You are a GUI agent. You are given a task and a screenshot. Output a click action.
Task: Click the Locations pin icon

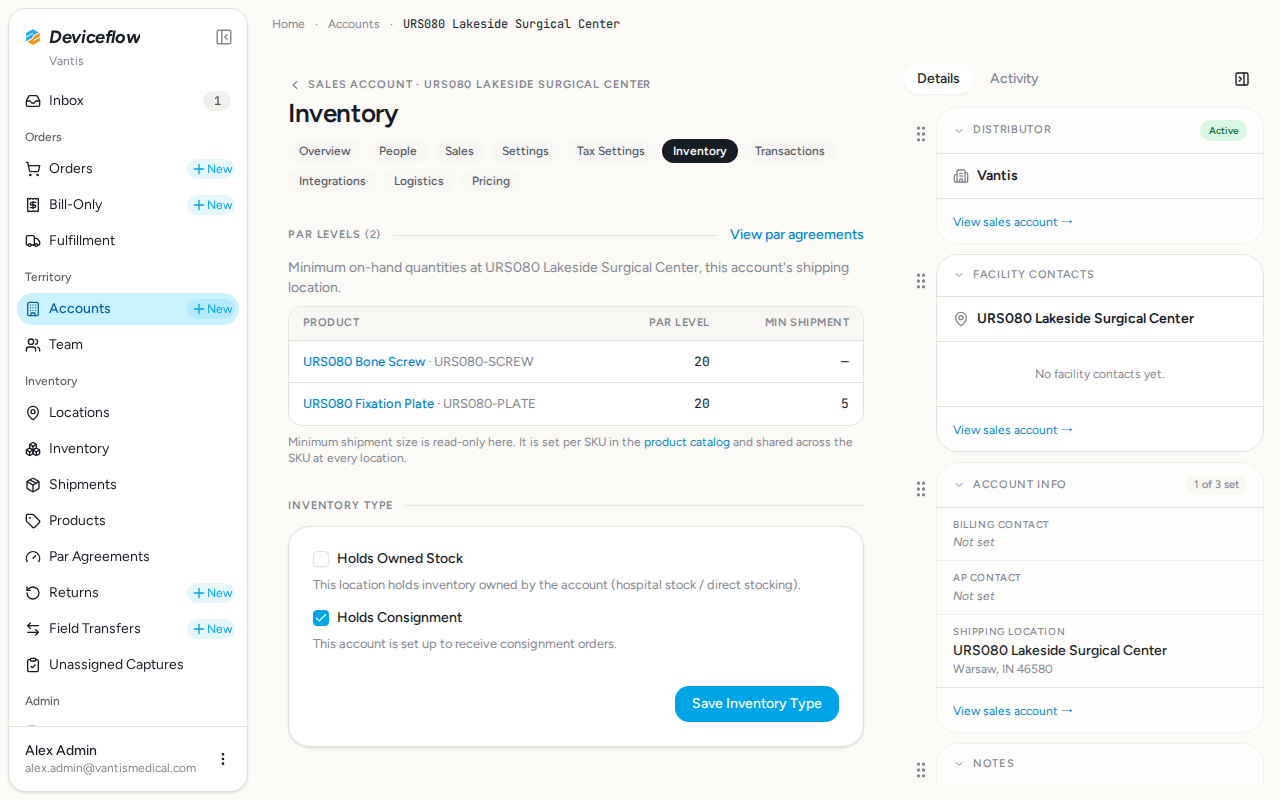tap(33, 413)
